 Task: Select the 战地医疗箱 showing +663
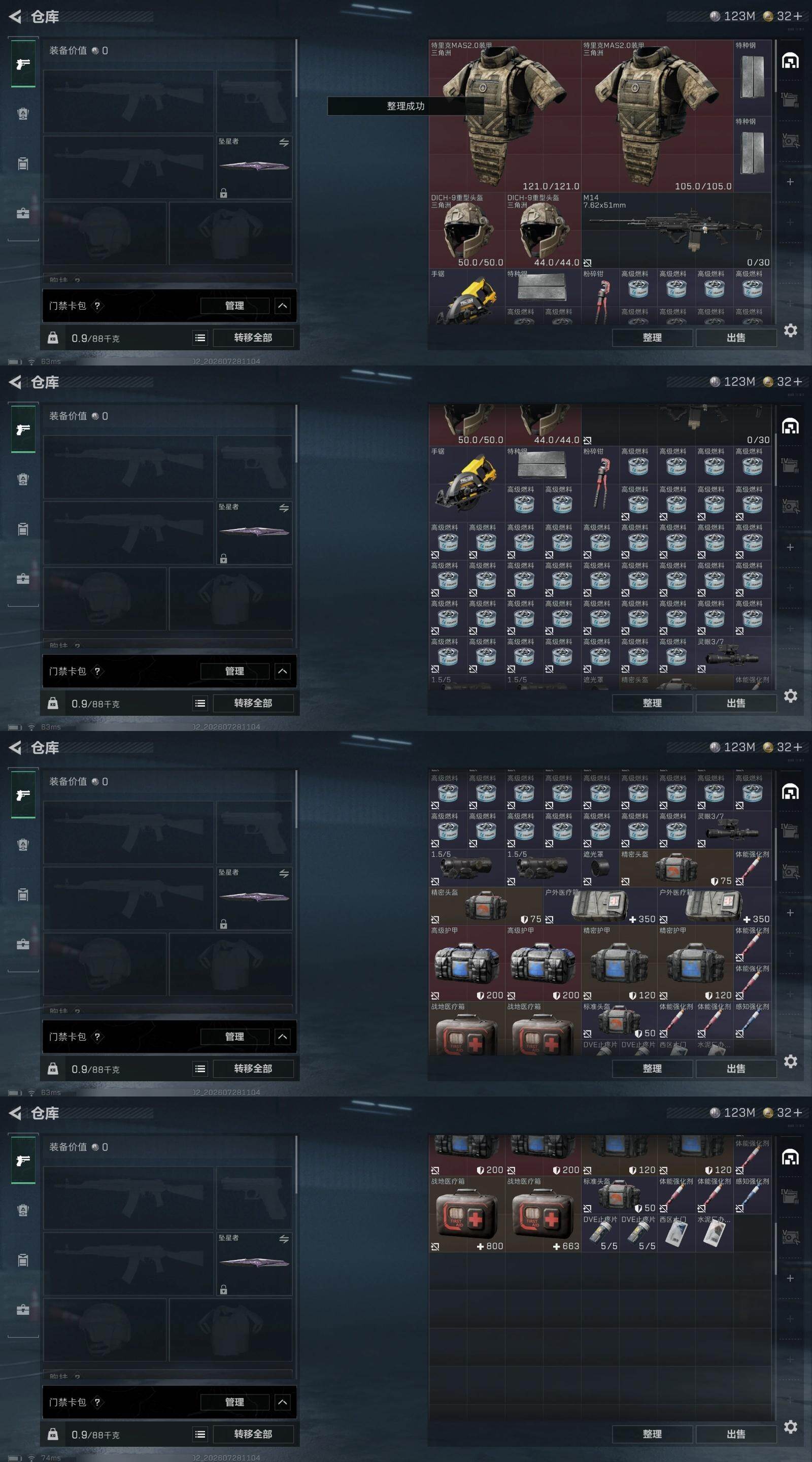(x=543, y=1213)
